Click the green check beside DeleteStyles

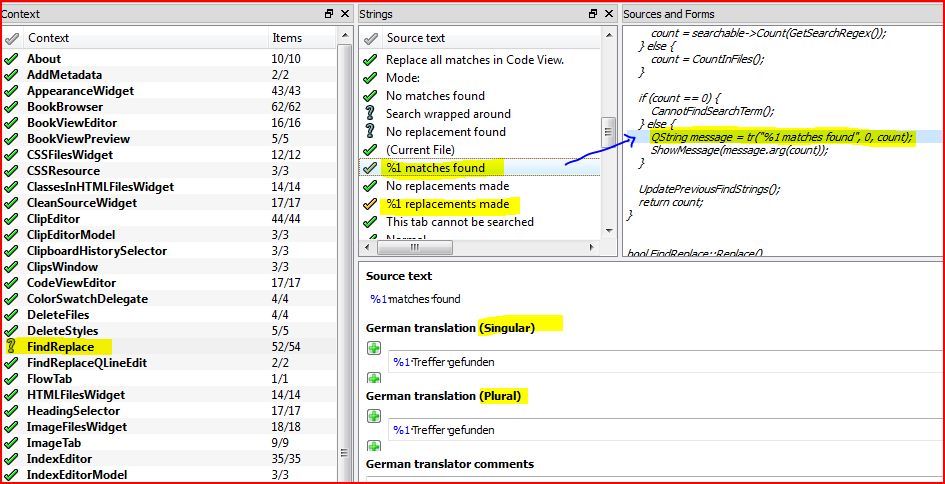tap(11, 331)
